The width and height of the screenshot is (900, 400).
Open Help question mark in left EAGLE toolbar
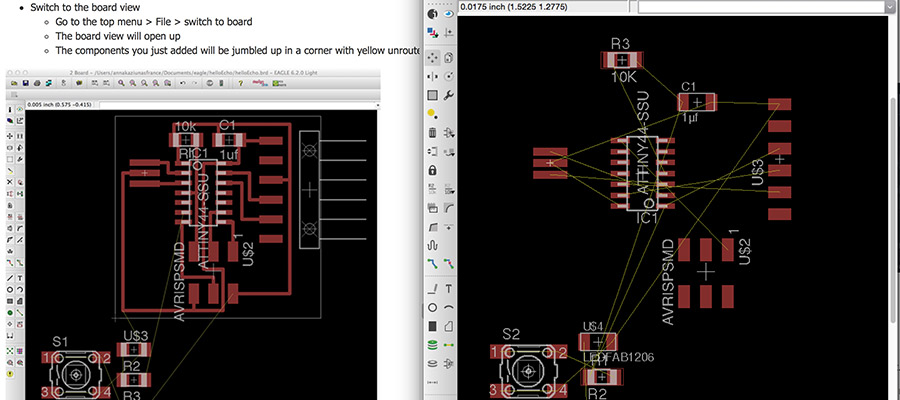tap(240, 83)
